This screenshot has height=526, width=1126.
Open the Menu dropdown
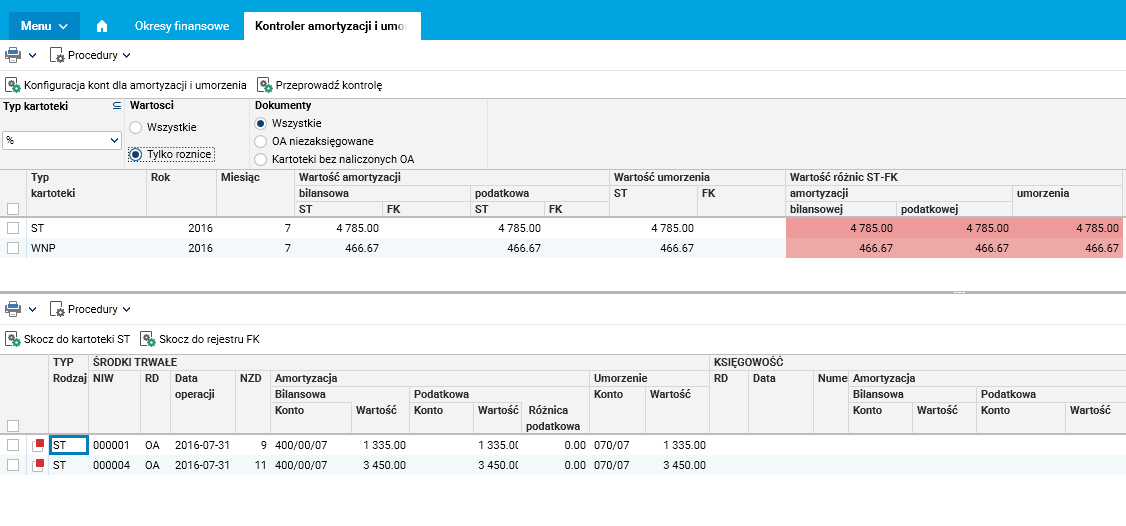click(x=44, y=25)
